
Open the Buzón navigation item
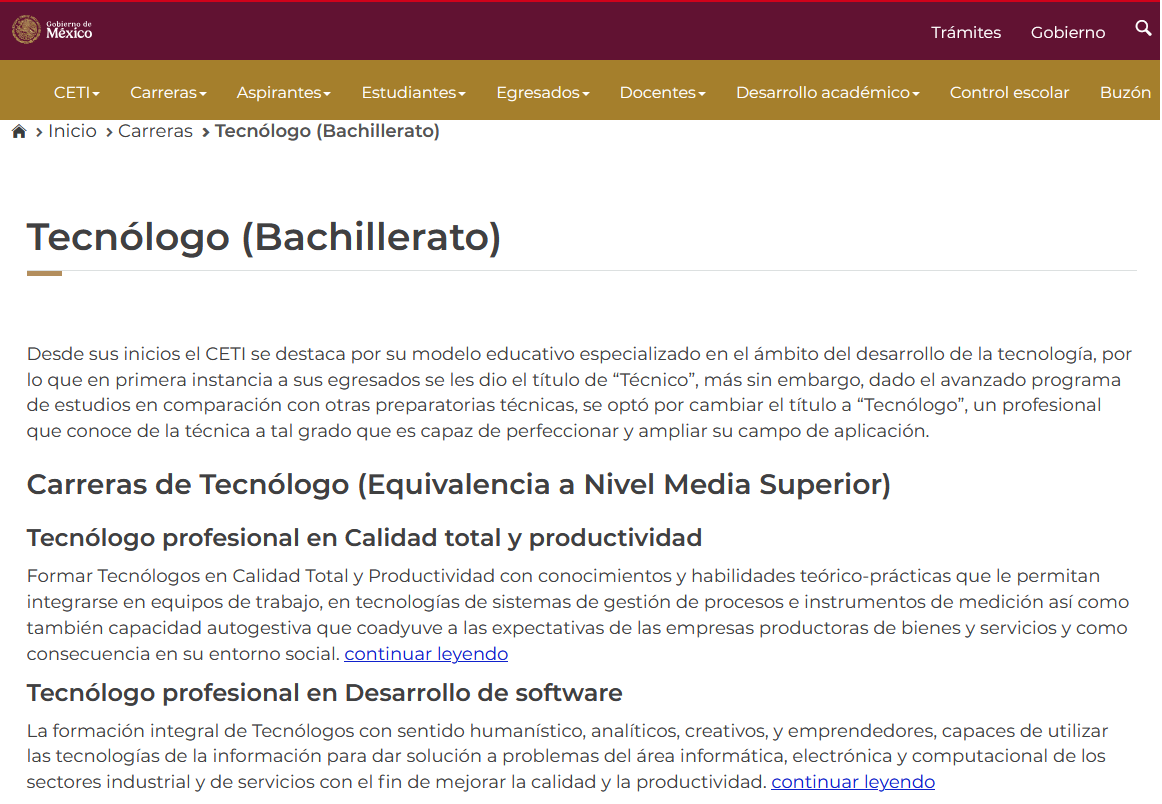click(1125, 93)
